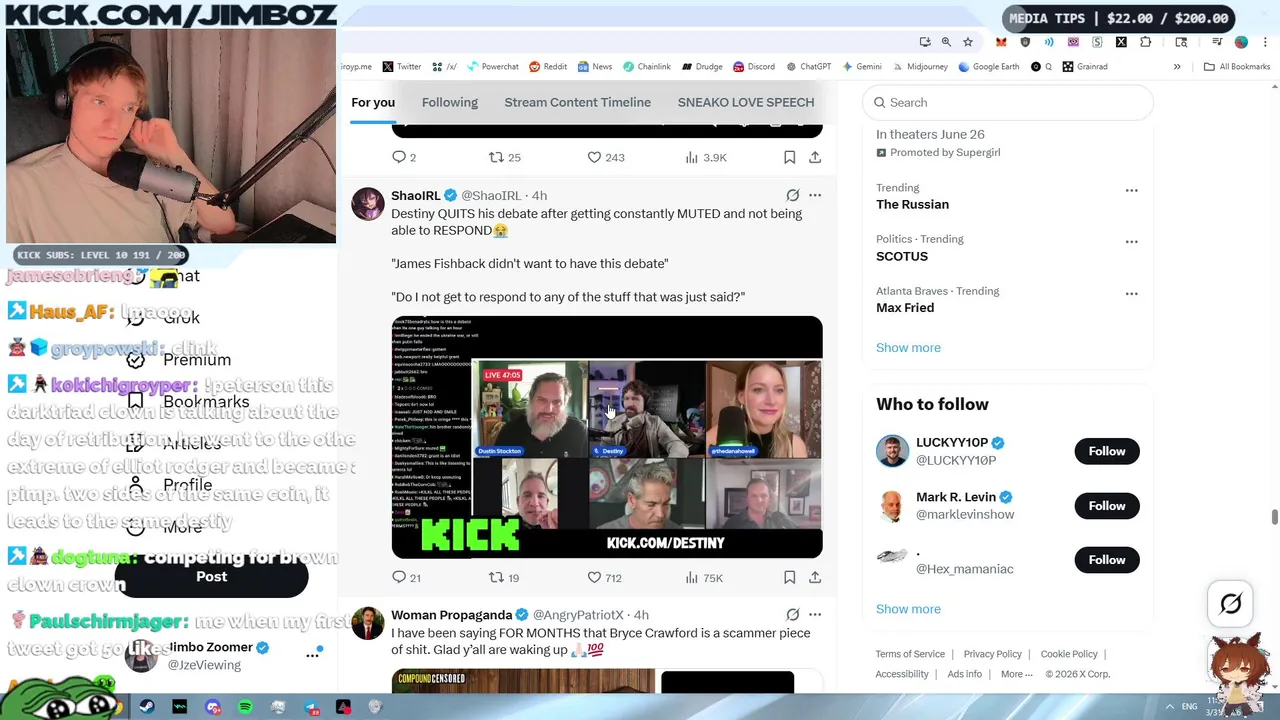Open ShaoIRL profile avatar
The width and height of the screenshot is (1280, 720).
(x=368, y=203)
